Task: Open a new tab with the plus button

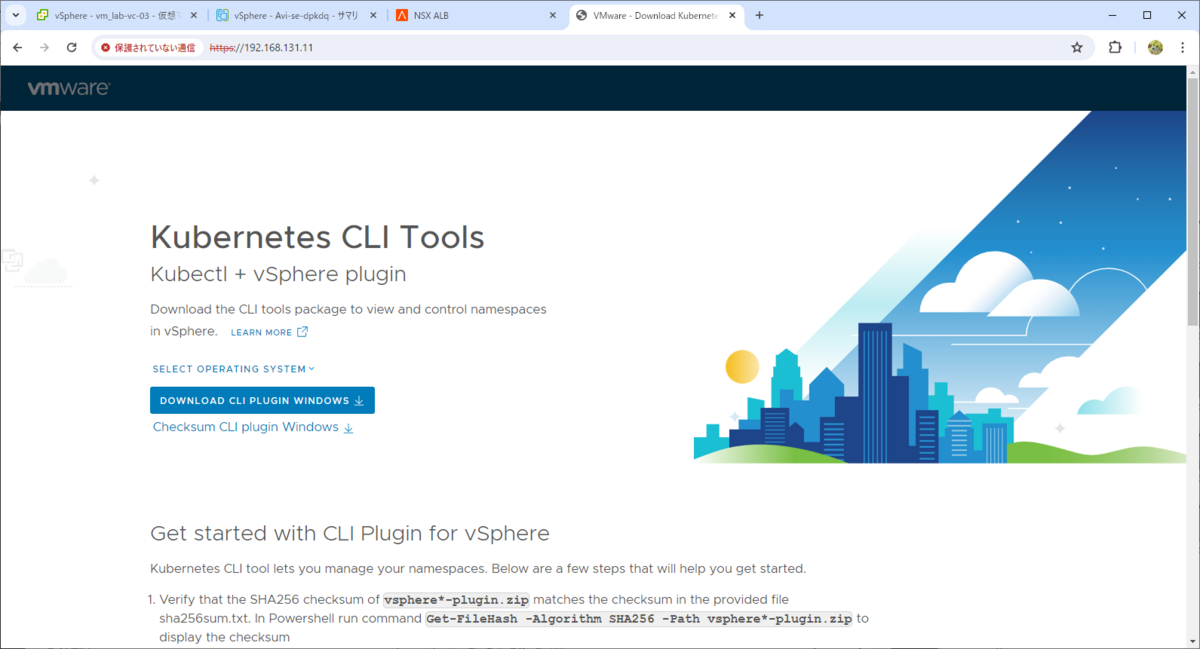Action: coord(759,15)
